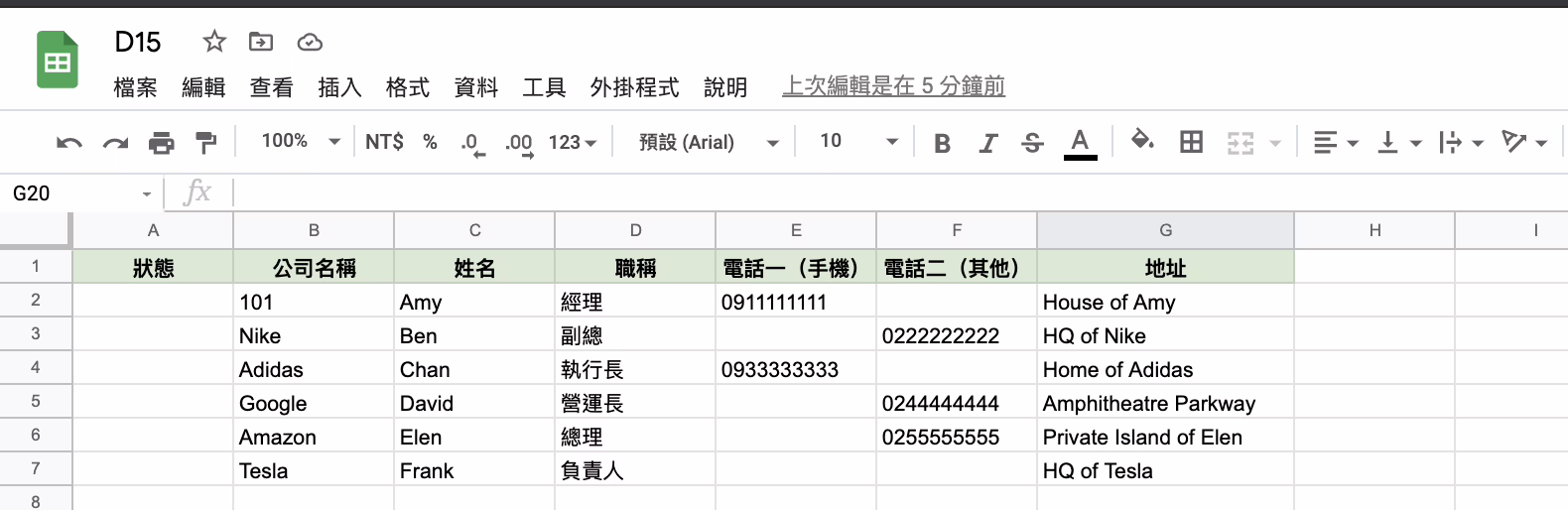Toggle italic formatting

coord(987,143)
